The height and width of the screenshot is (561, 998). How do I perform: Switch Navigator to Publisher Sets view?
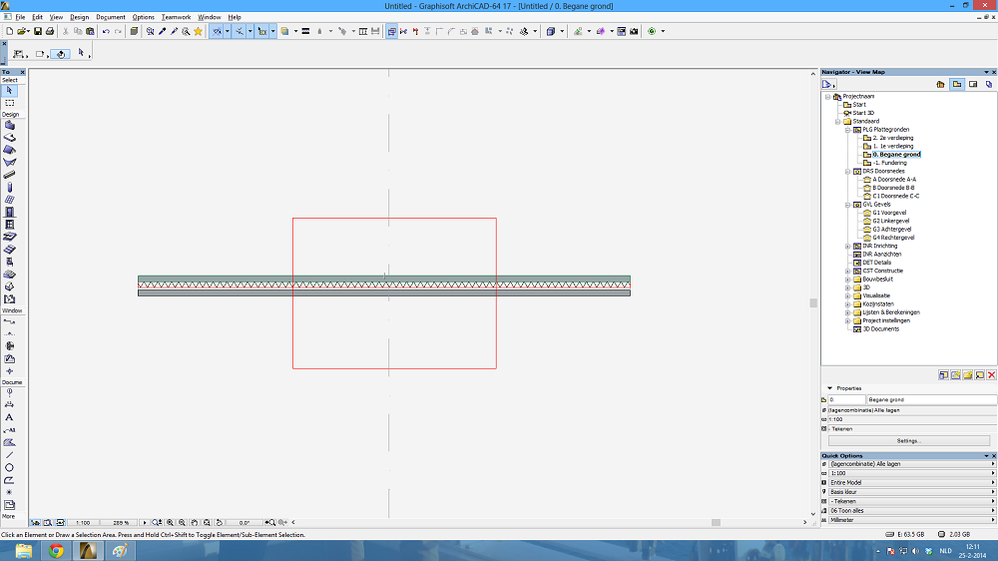pyautogui.click(x=989, y=84)
